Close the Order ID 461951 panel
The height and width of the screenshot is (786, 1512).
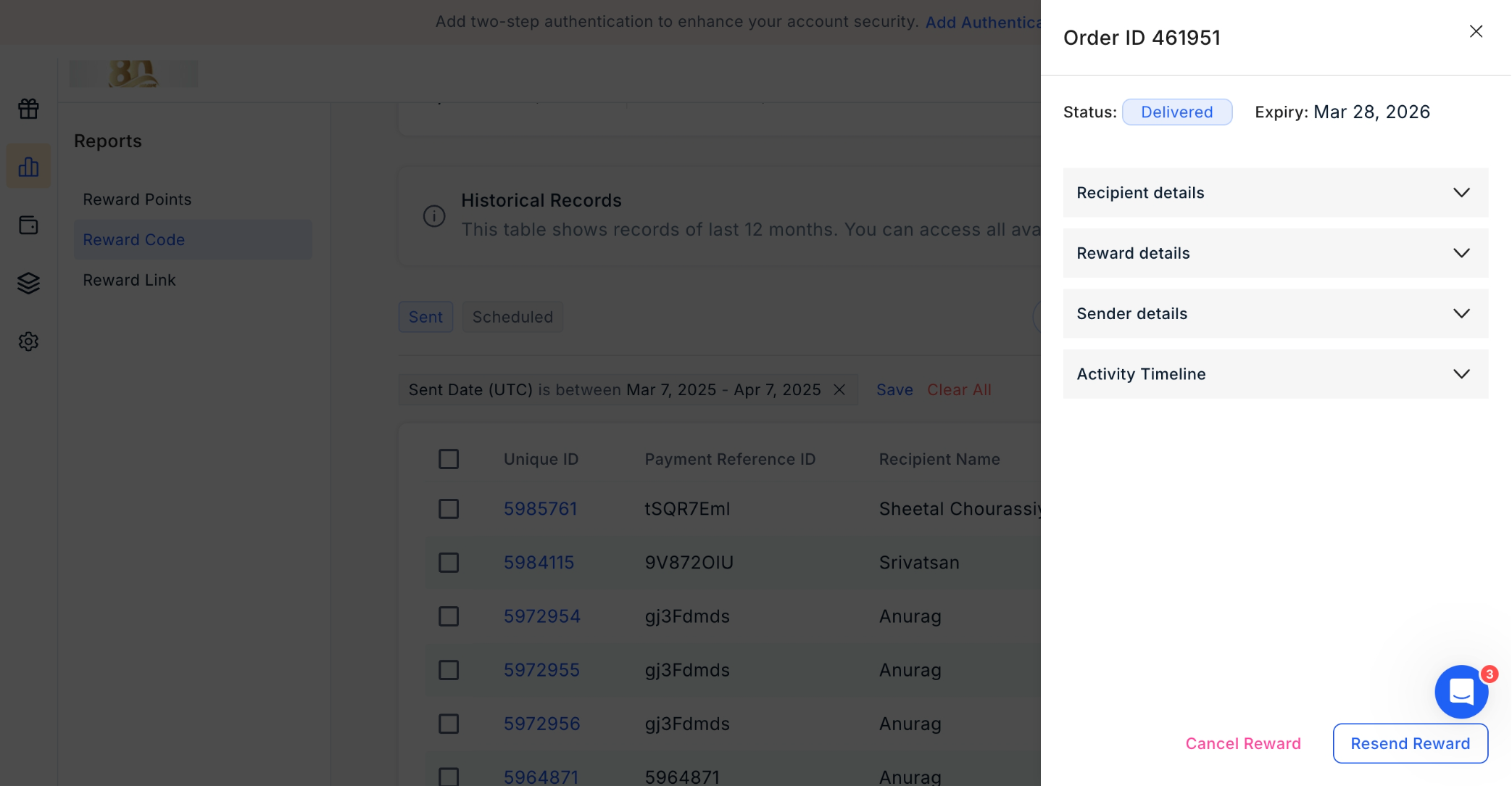(x=1476, y=31)
